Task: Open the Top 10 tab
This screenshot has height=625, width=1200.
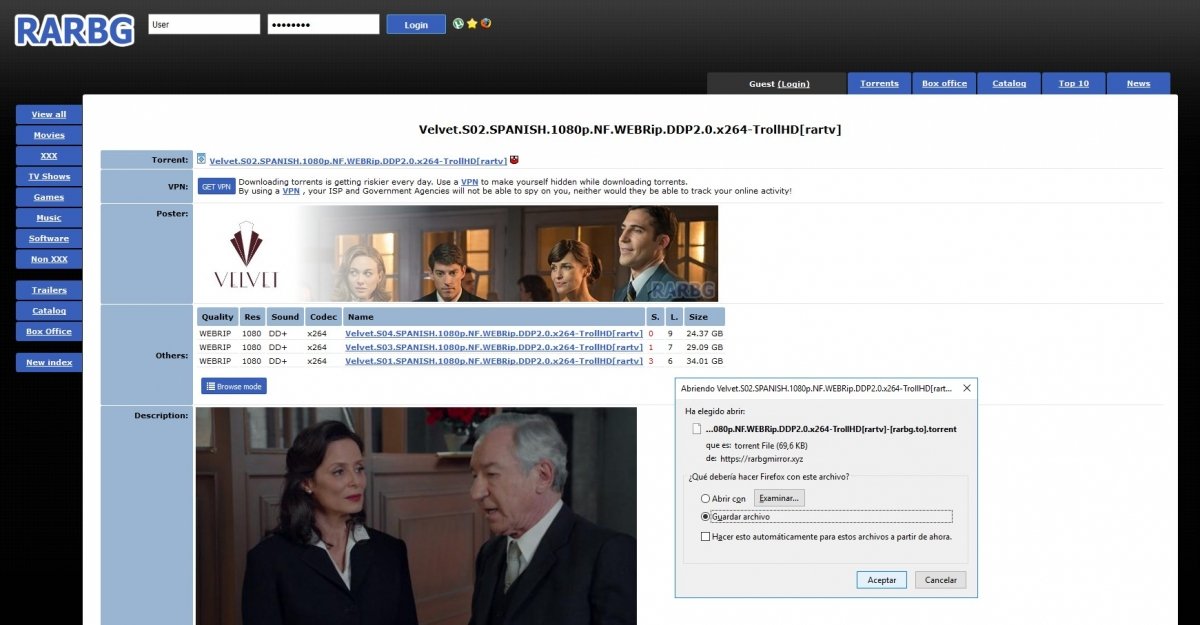Action: click(x=1074, y=83)
